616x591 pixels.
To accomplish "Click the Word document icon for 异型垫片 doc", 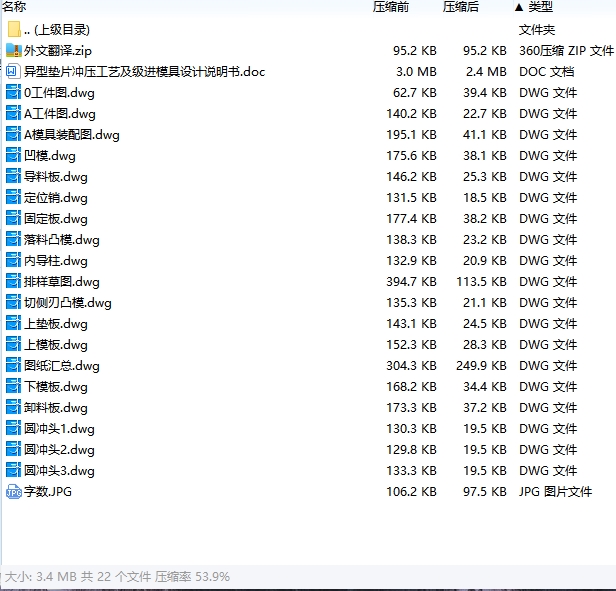I will [13, 72].
